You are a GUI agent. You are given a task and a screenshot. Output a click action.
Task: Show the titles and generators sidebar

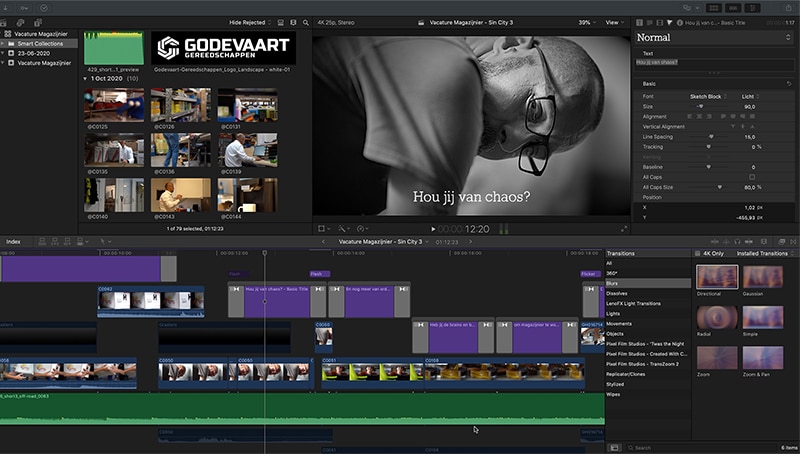pyautogui.click(x=38, y=22)
